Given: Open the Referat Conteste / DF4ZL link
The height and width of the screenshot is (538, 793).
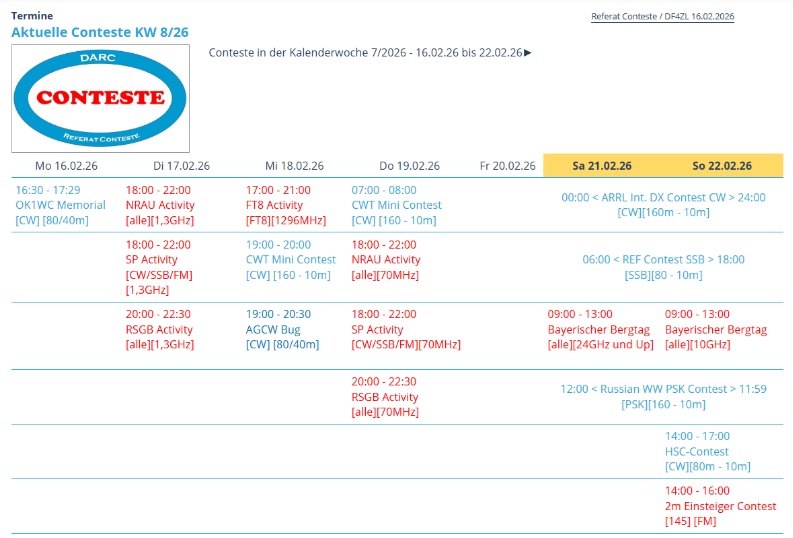Looking at the screenshot, I should [x=662, y=16].
